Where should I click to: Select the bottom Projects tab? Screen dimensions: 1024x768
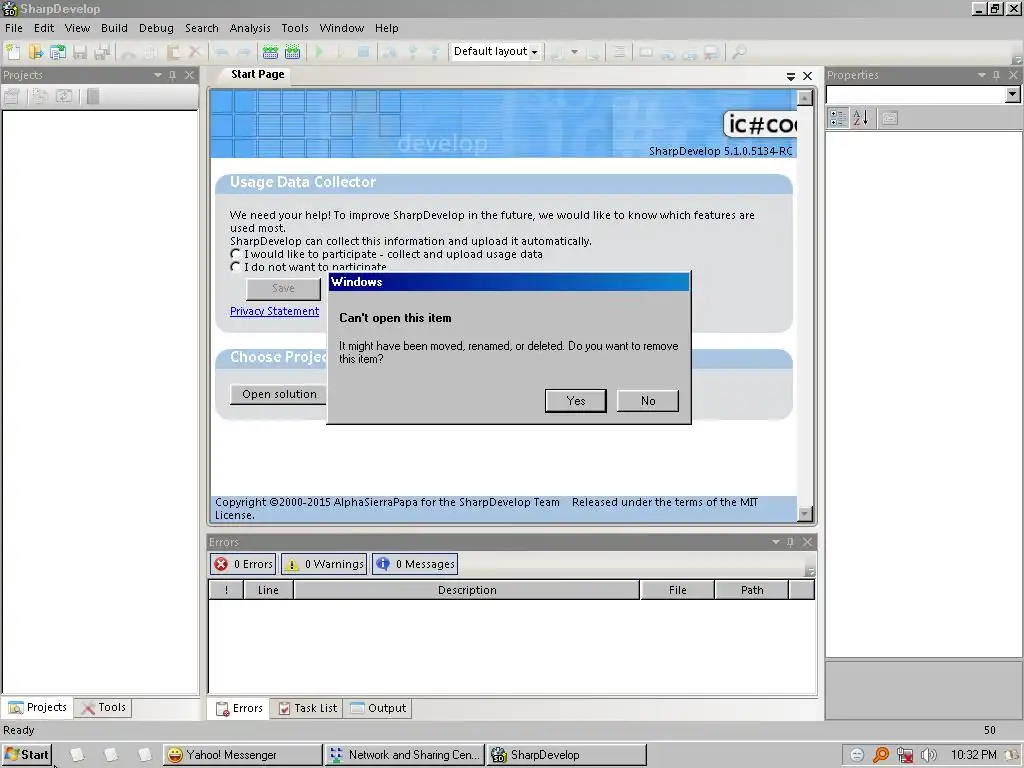click(x=38, y=707)
